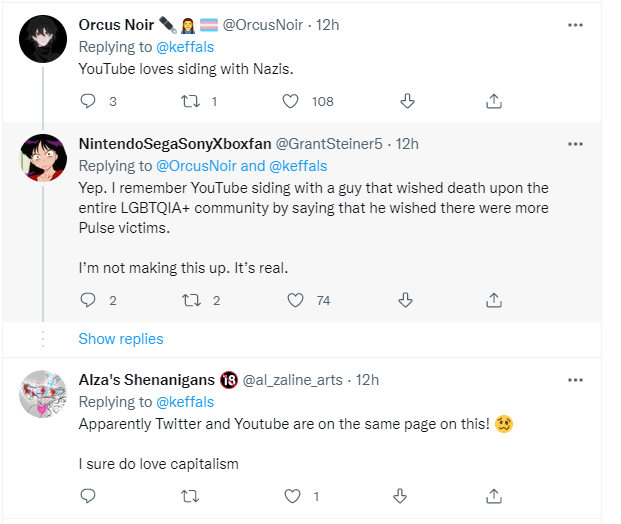Like Alza's Shenanigans tweet
The width and height of the screenshot is (621, 524).
point(291,496)
